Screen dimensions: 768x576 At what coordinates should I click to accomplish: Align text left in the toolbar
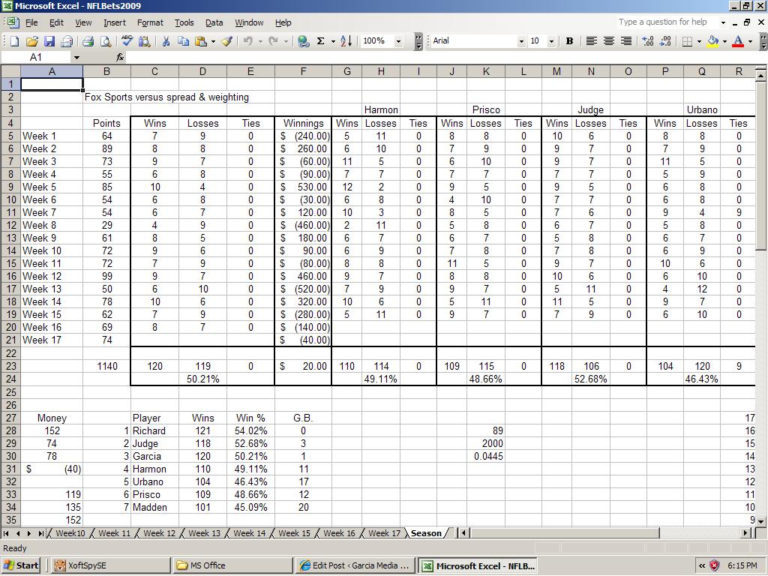591,42
